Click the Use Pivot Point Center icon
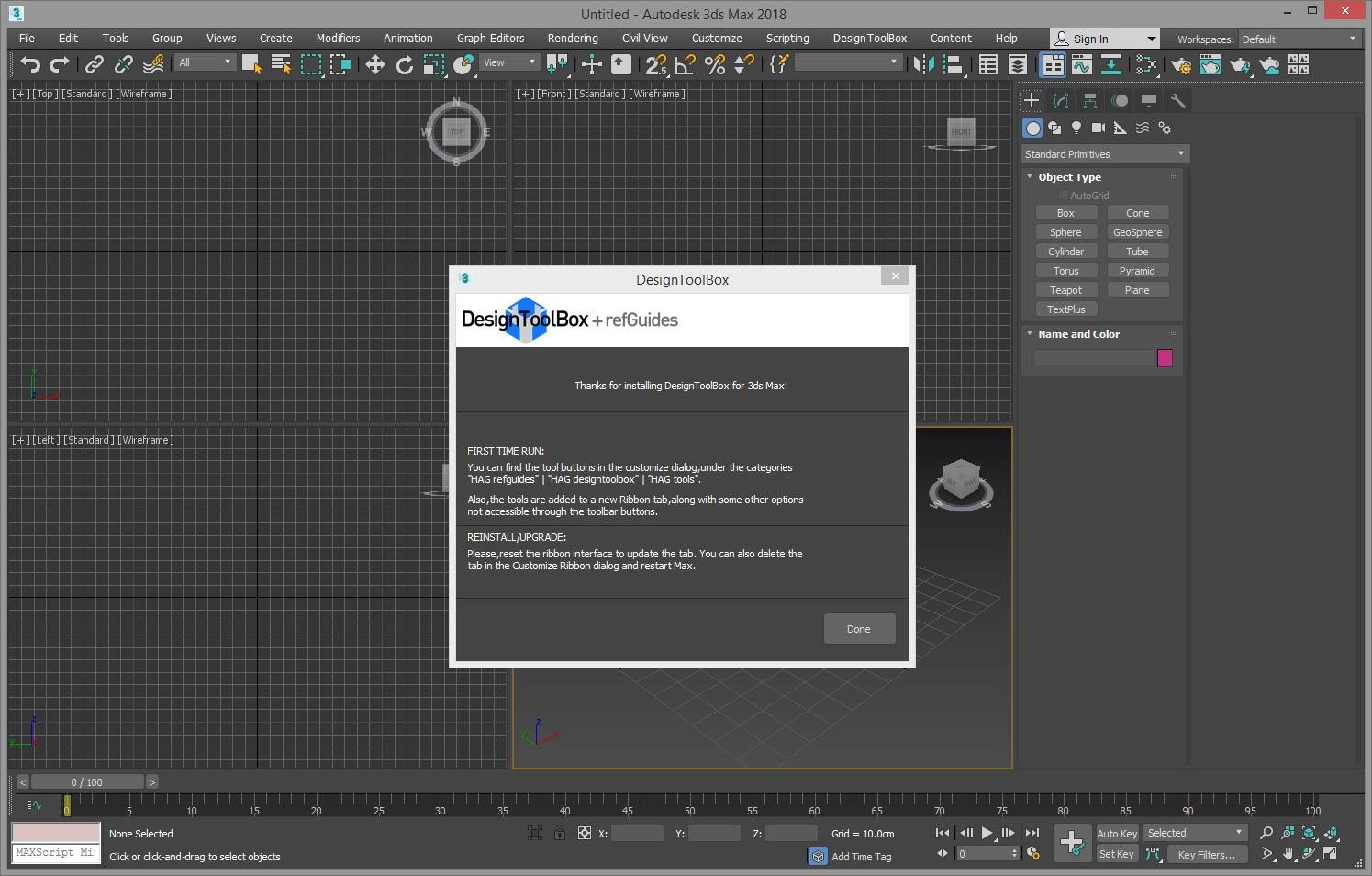Screen dimensions: 1372x876 pos(556,64)
